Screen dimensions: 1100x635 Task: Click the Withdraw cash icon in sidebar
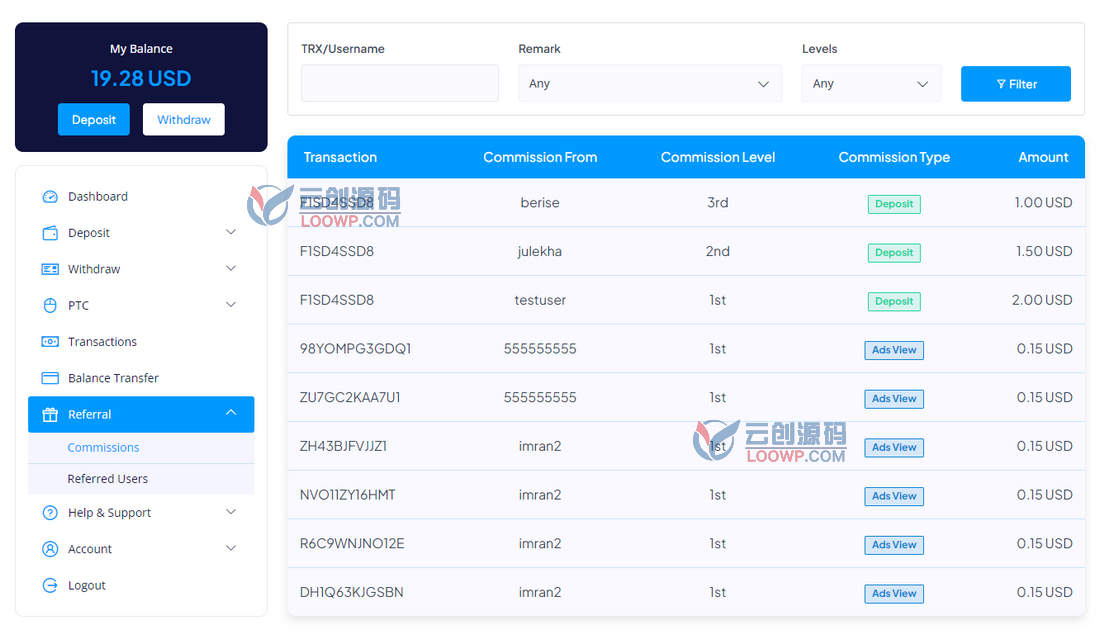click(50, 269)
